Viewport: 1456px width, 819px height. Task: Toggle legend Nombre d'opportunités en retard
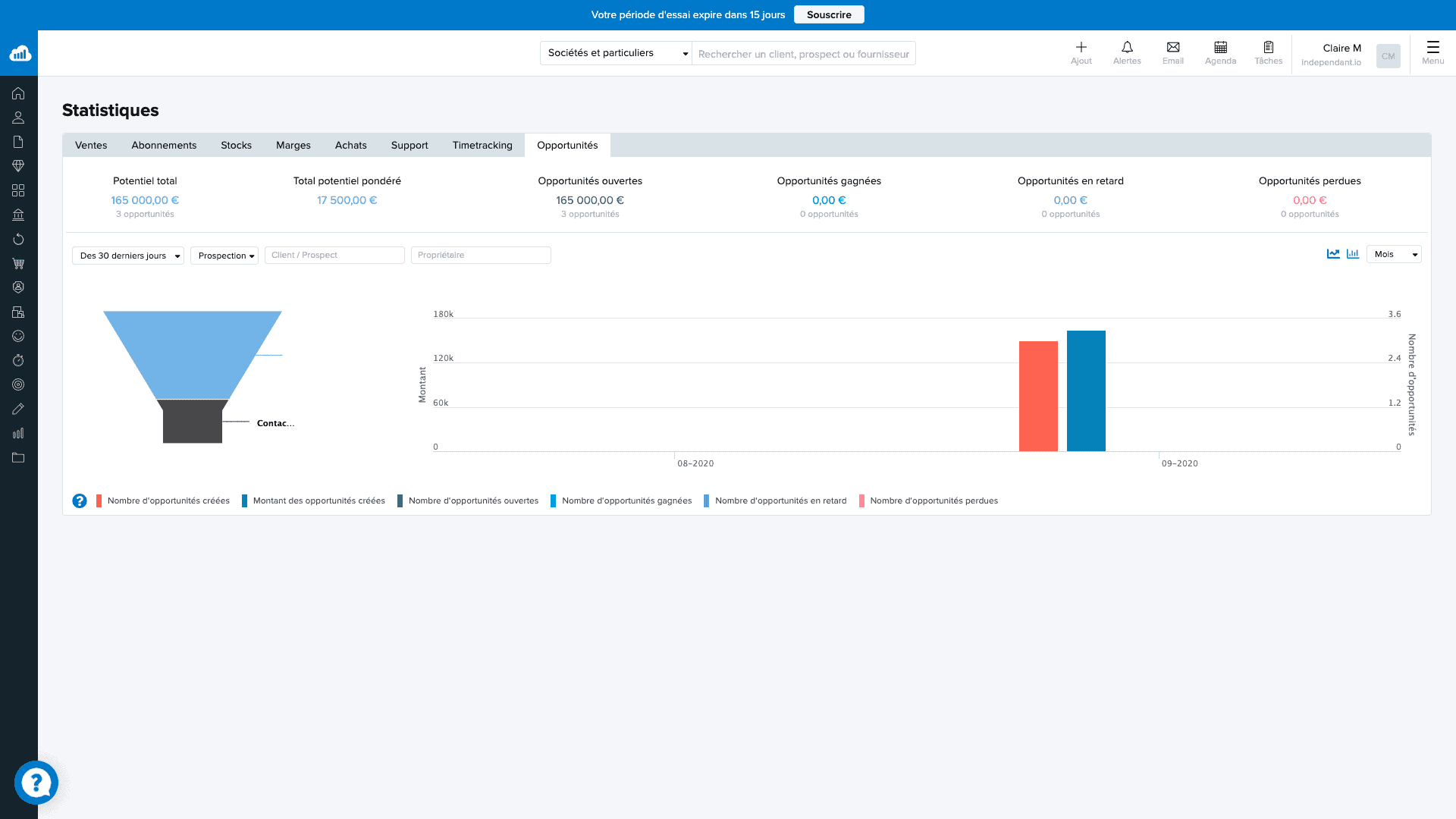tap(775, 500)
